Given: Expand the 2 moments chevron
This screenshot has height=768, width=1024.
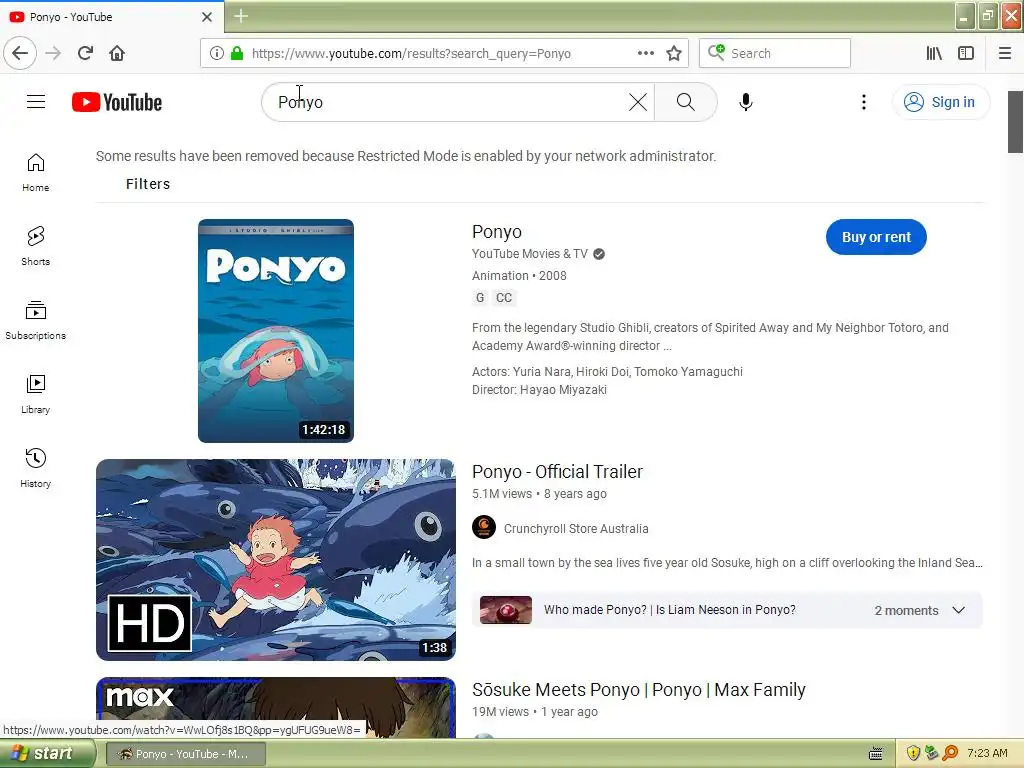Looking at the screenshot, I should pos(959,610).
